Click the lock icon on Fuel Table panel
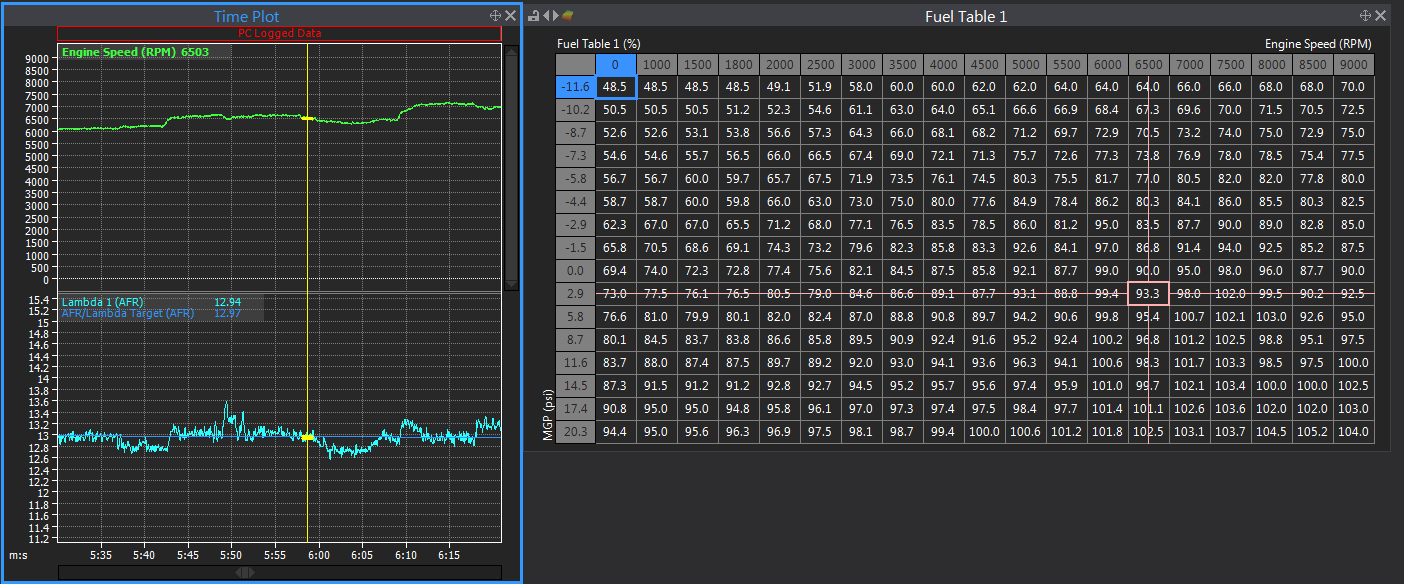 coord(534,16)
